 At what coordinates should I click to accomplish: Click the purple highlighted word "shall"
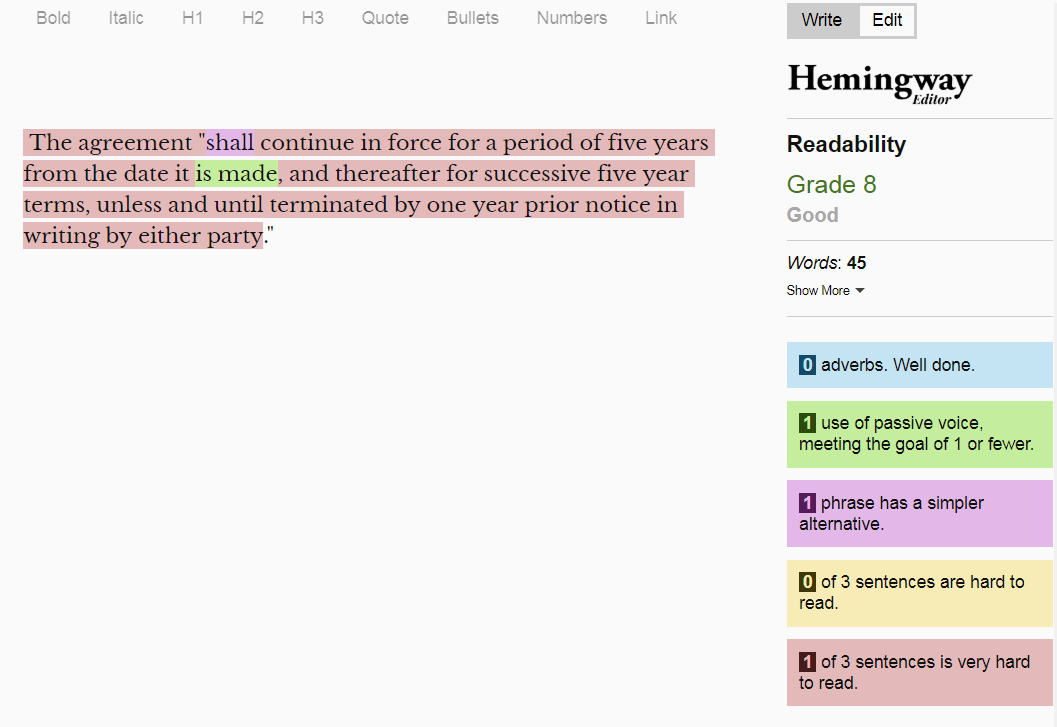230,143
